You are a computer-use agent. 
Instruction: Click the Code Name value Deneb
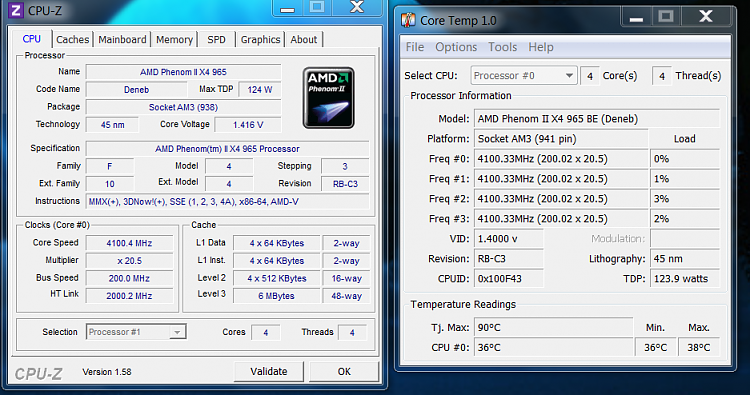136,90
